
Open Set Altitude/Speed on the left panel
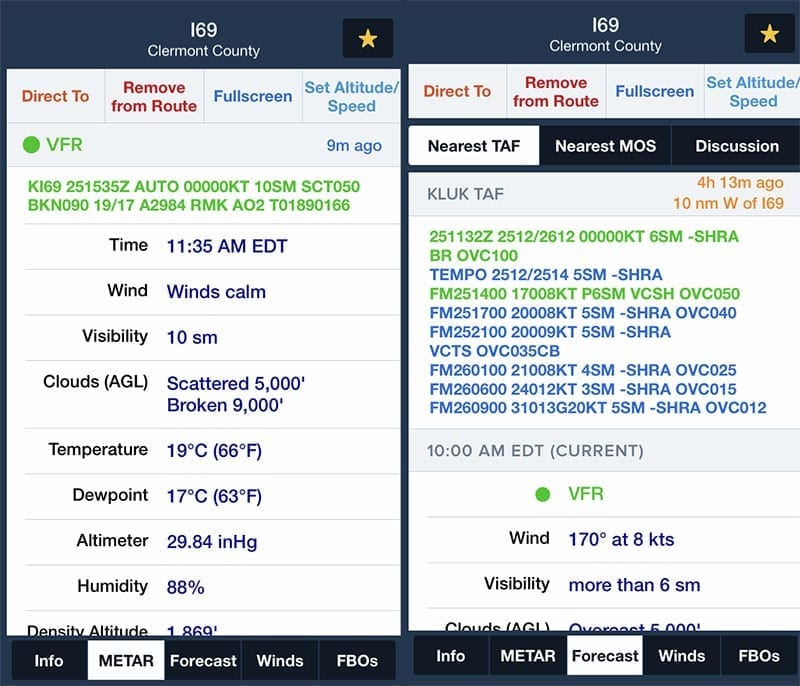[x=350, y=97]
